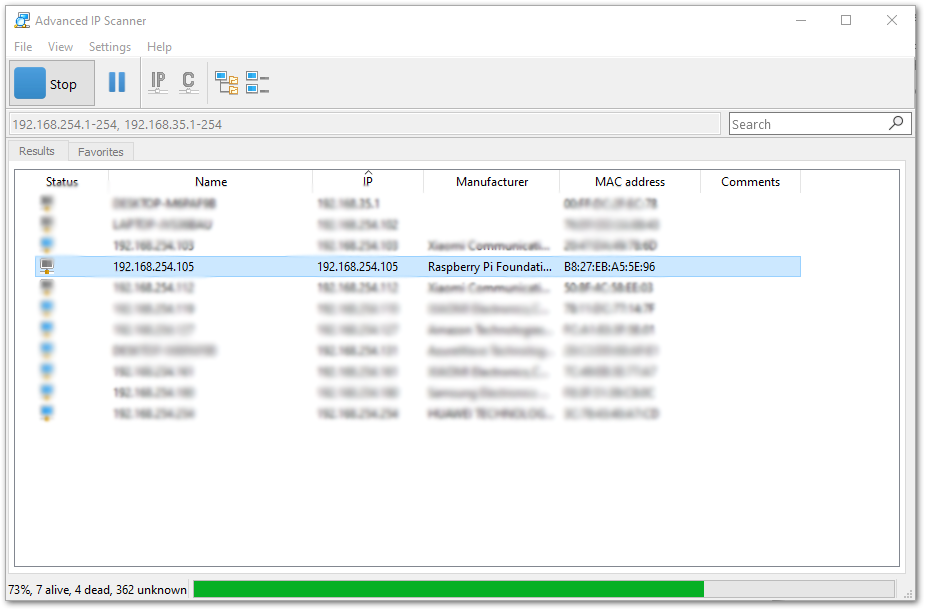Minimize the Advanced IP Scanner window
The width and height of the screenshot is (925, 610).
click(801, 20)
